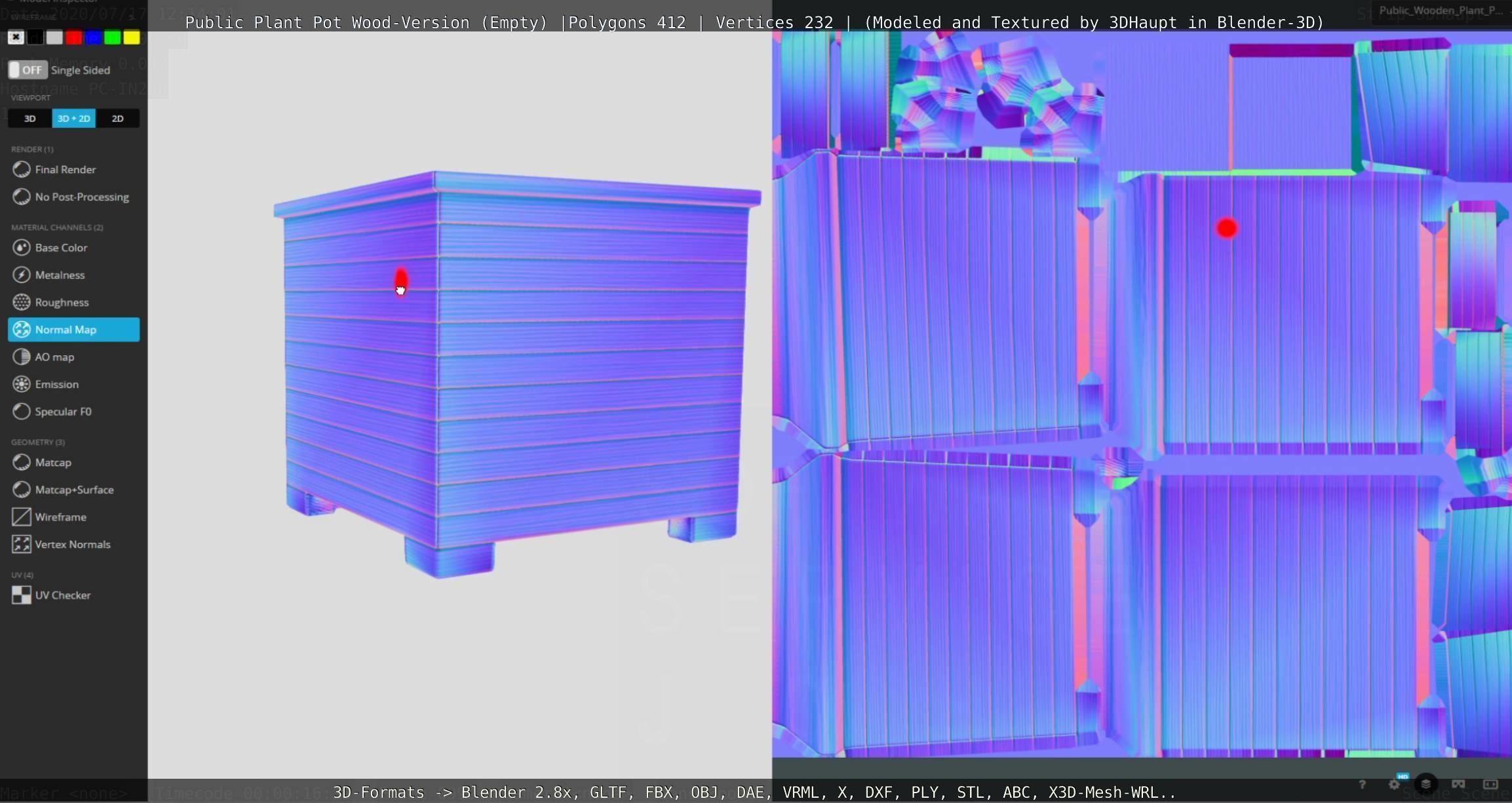Show the Emission channel
This screenshot has height=803, width=1512.
(x=73, y=384)
